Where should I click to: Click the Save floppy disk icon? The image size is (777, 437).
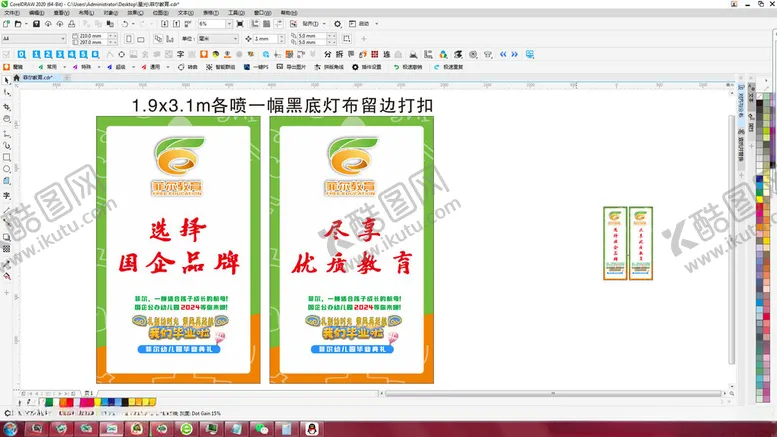36,23
